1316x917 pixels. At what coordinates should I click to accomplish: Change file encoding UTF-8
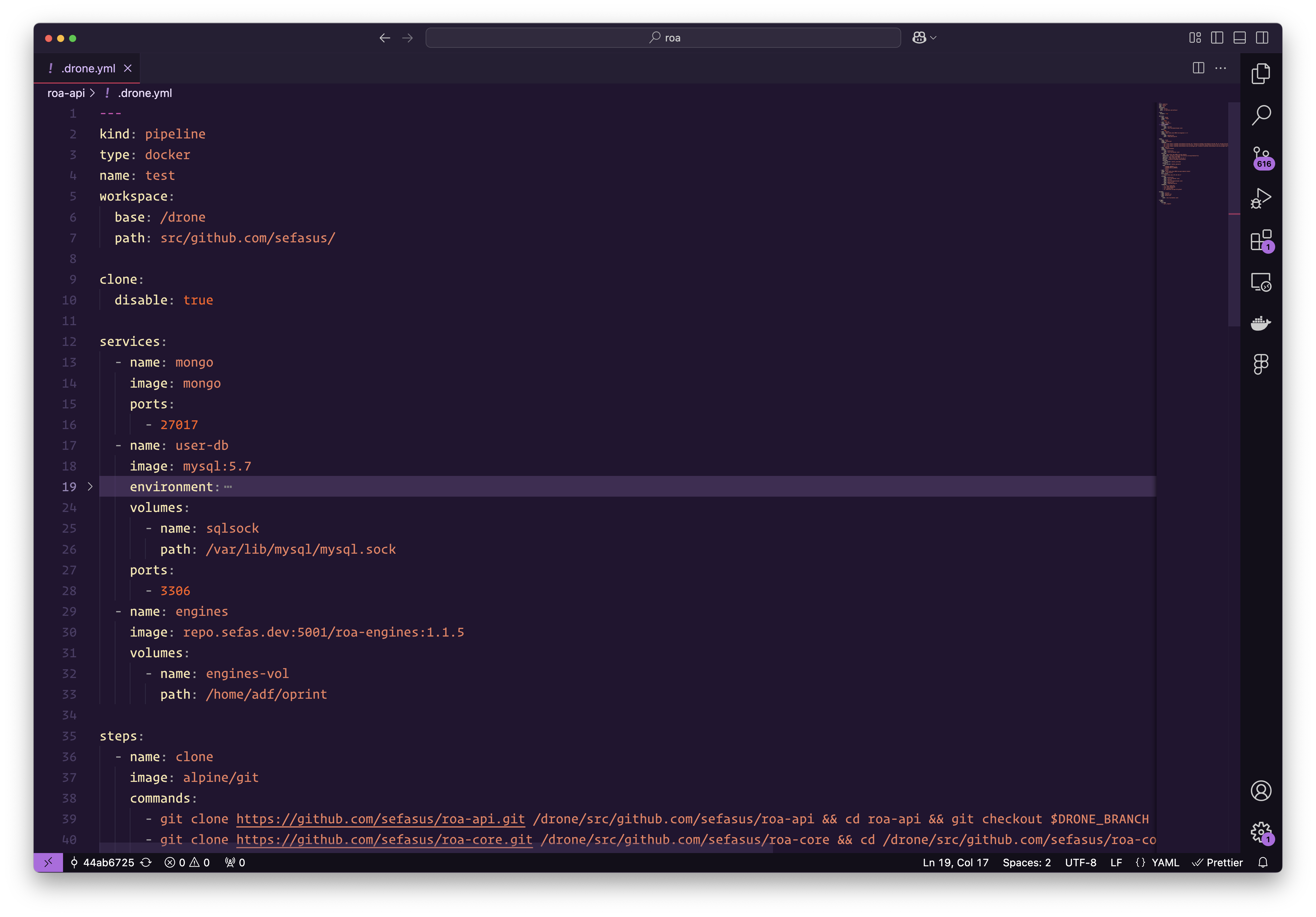1080,863
